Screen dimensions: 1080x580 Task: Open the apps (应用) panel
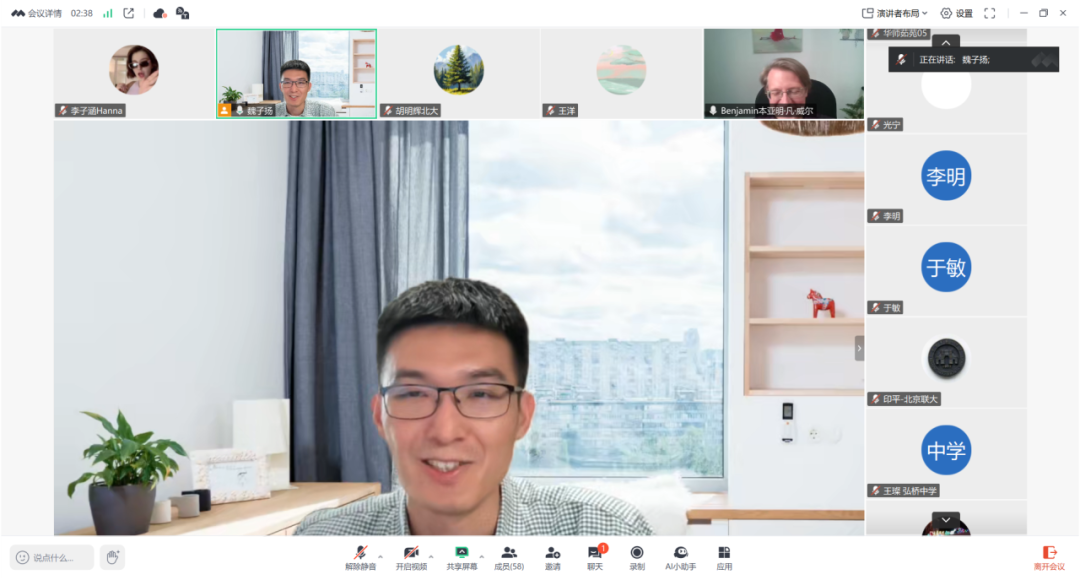[x=724, y=557]
